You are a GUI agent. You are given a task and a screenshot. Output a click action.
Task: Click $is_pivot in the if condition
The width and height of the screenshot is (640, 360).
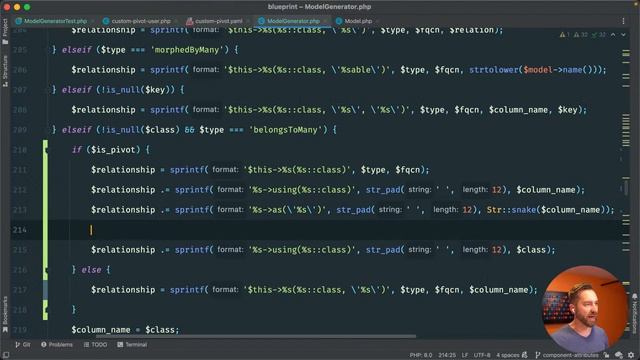(113, 150)
